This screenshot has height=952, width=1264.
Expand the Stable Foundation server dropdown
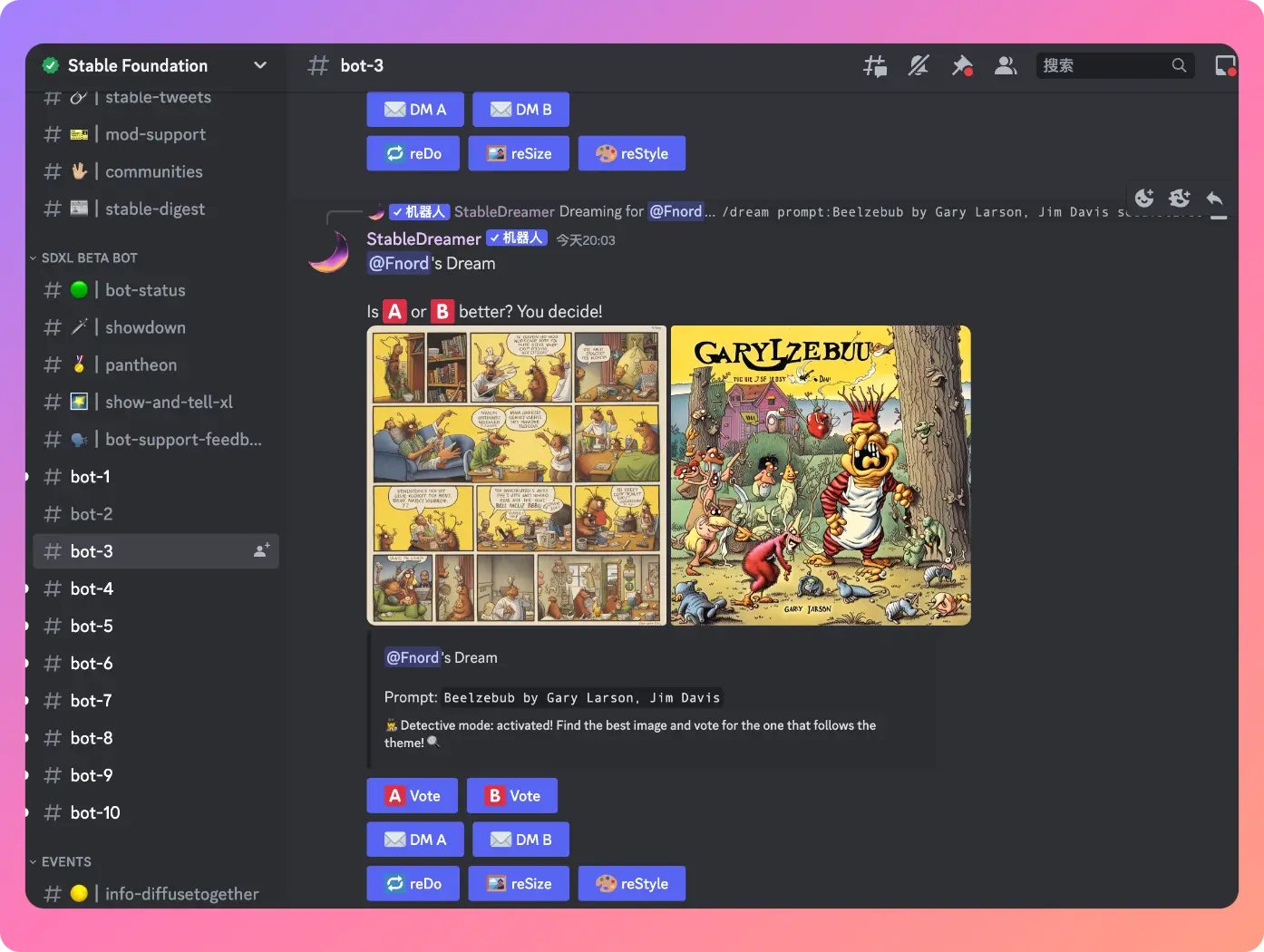[260, 65]
